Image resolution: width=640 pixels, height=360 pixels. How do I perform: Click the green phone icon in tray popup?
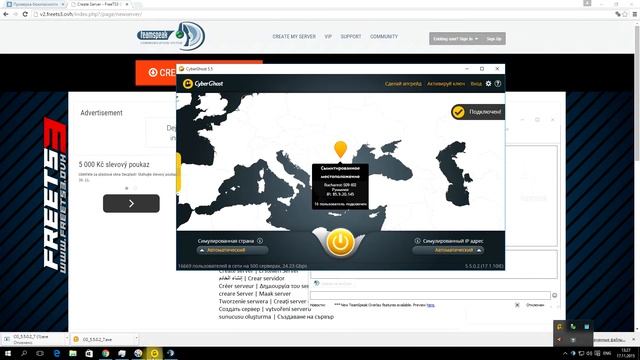point(573,327)
